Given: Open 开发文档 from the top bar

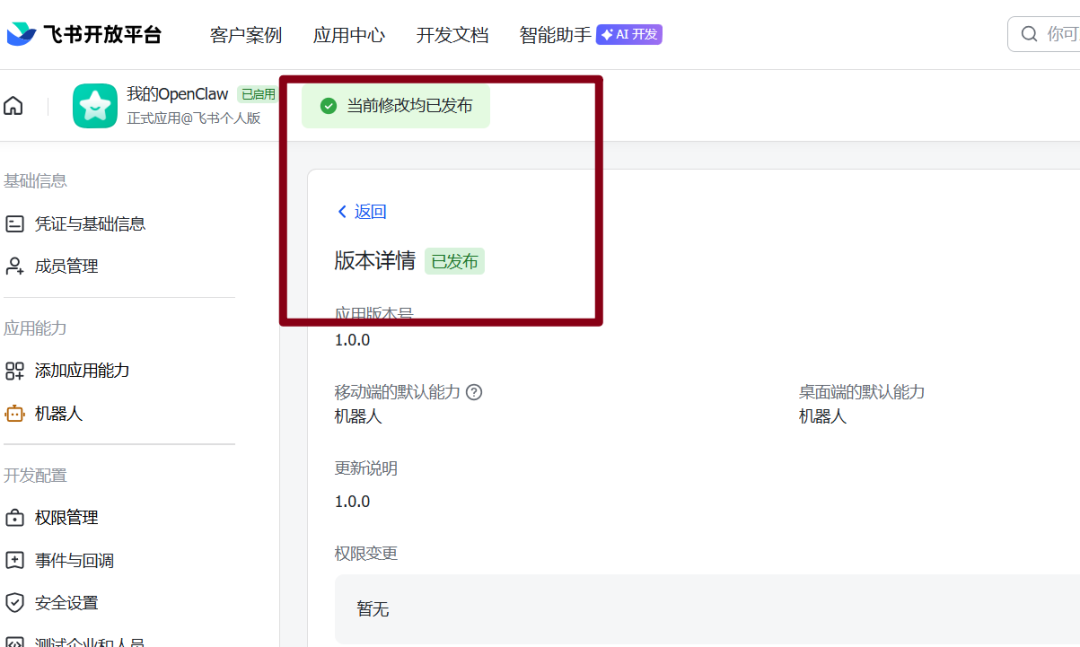Looking at the screenshot, I should coord(452,35).
